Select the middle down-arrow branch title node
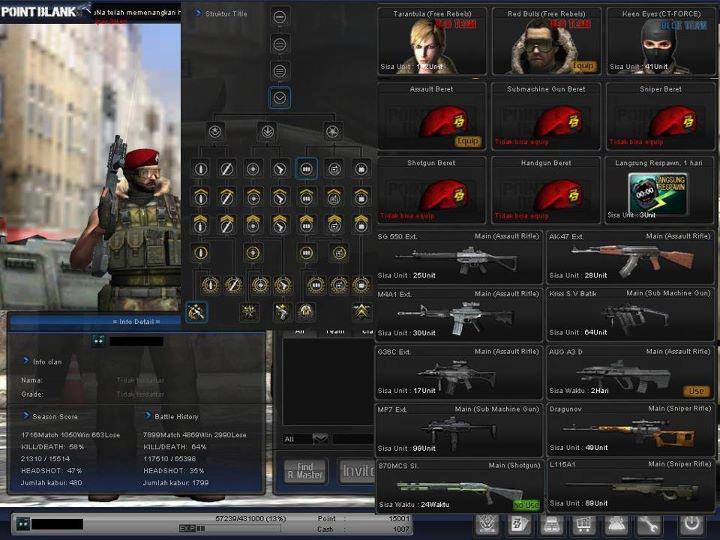 point(267,132)
